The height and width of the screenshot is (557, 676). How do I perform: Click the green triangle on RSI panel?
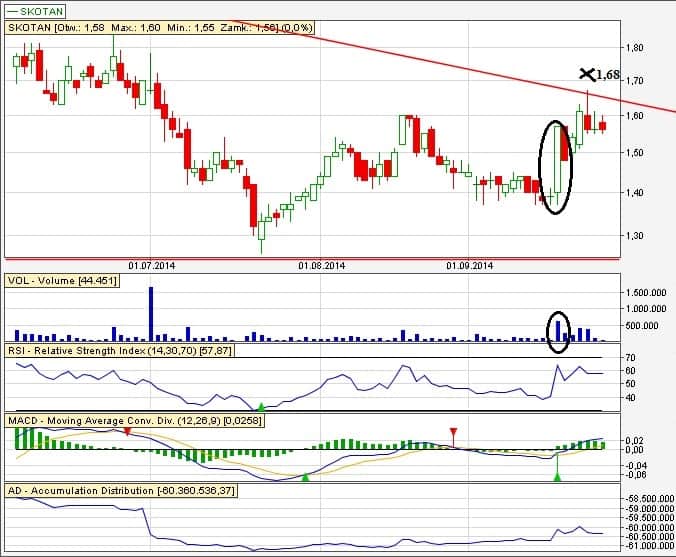pos(261,405)
